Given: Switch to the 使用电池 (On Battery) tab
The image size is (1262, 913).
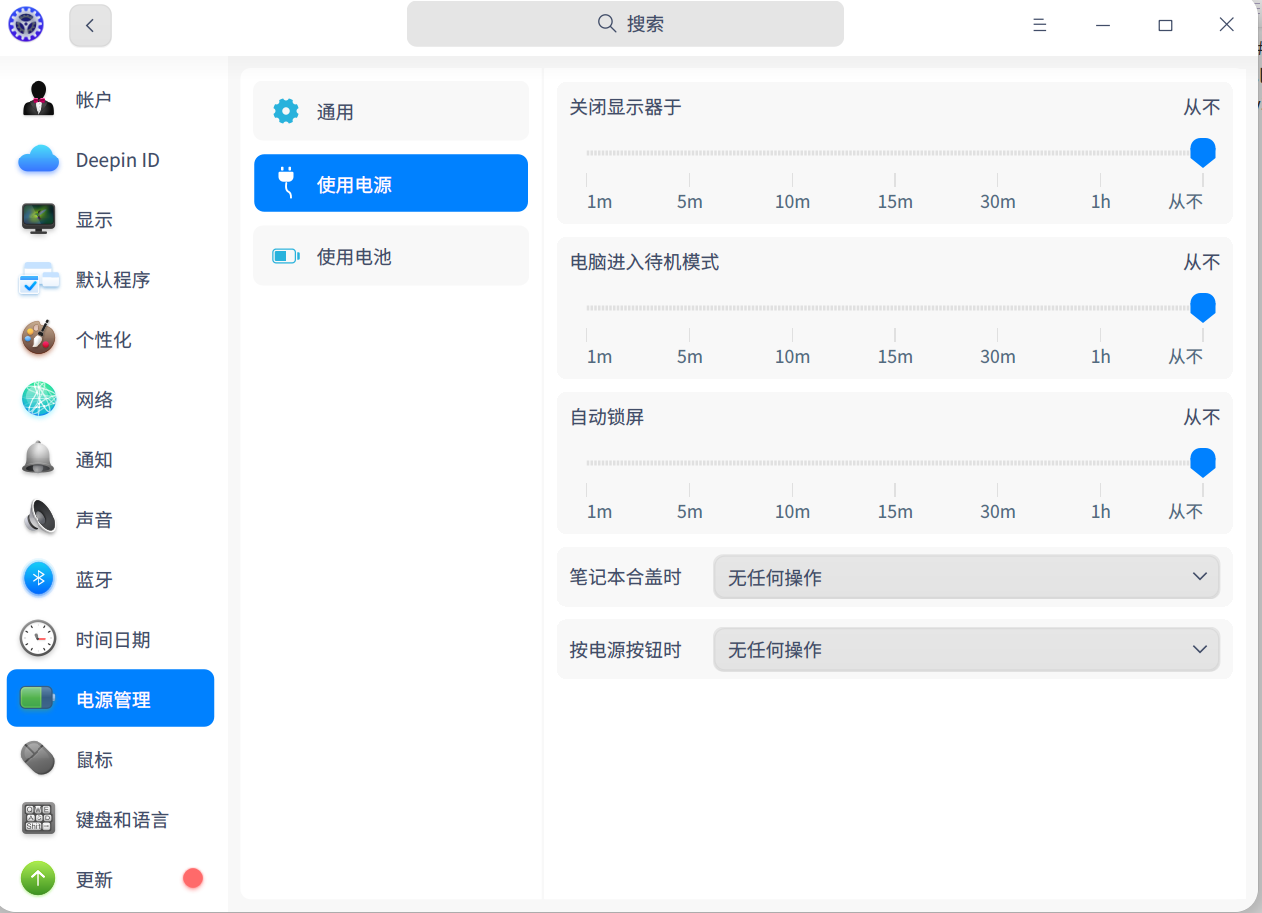Looking at the screenshot, I should [391, 257].
